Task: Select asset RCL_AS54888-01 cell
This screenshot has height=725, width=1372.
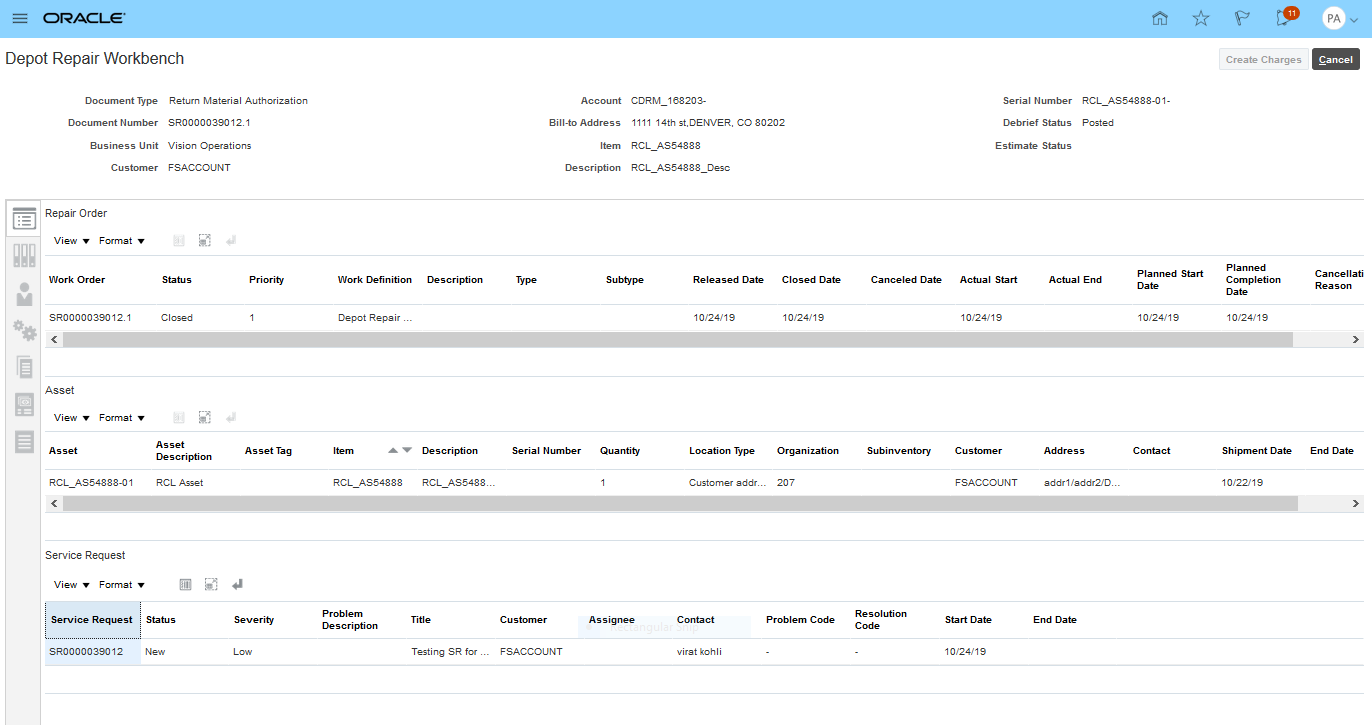Action: 91,483
